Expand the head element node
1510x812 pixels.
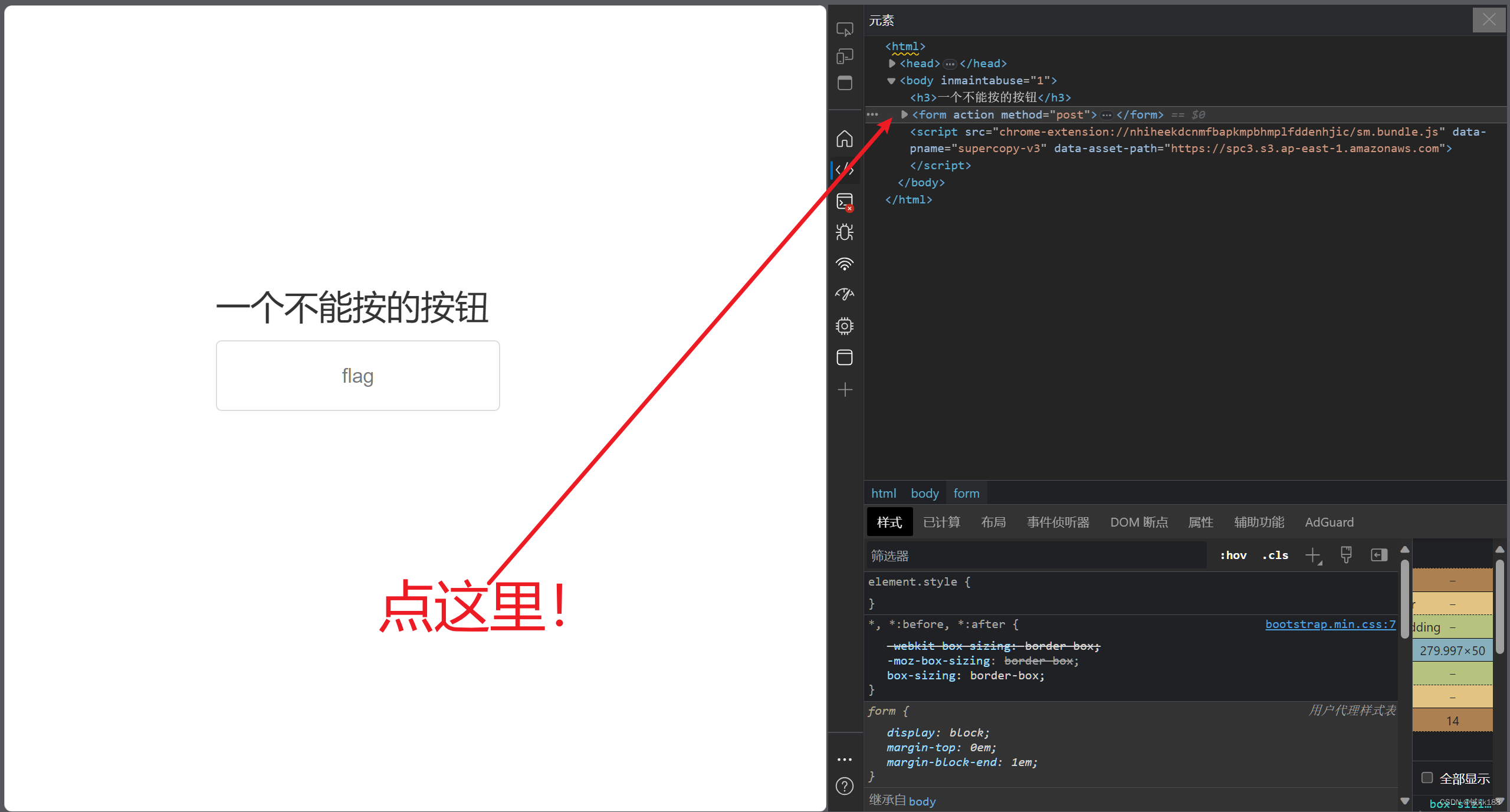[892, 63]
